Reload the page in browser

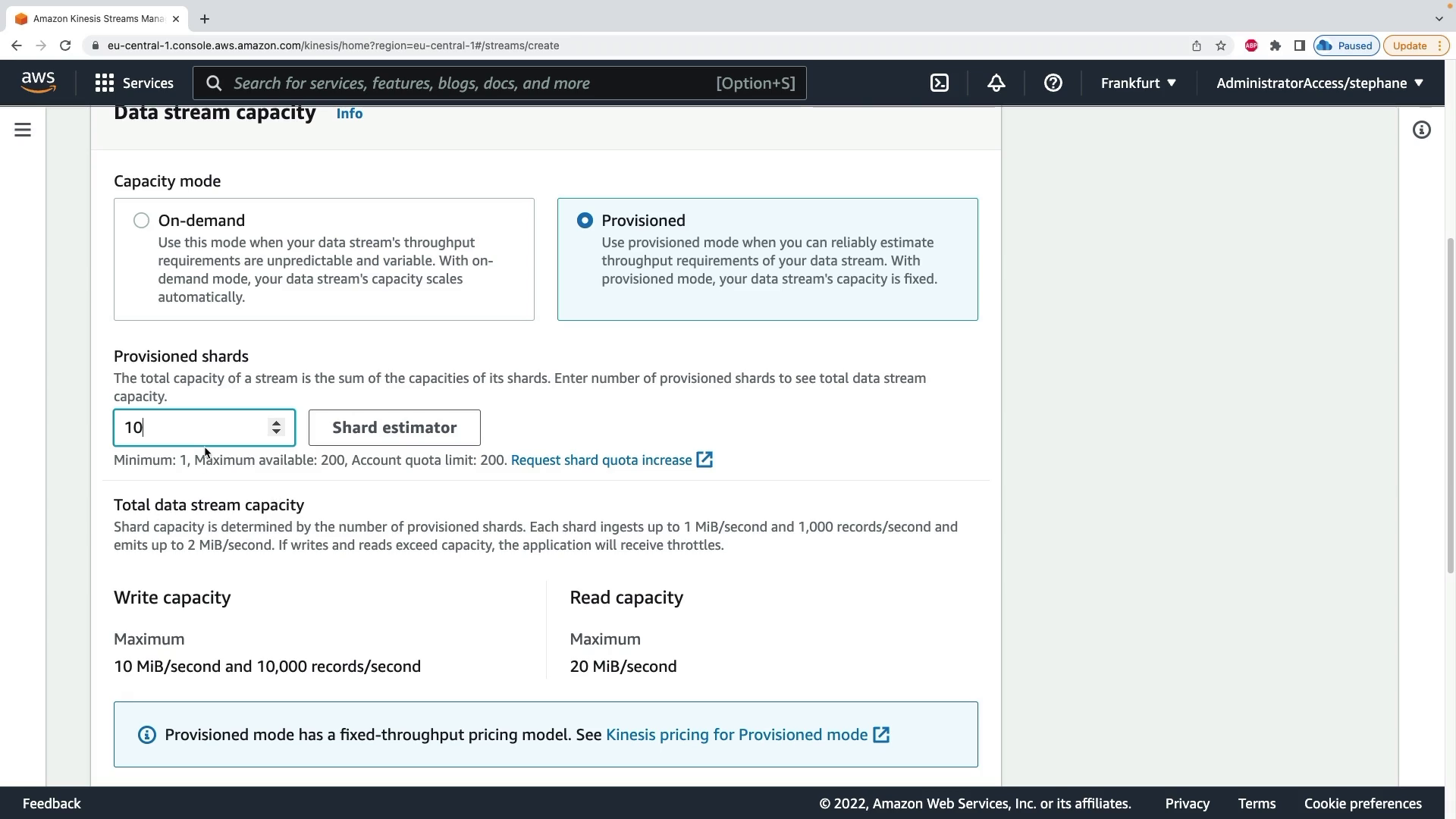(x=65, y=45)
